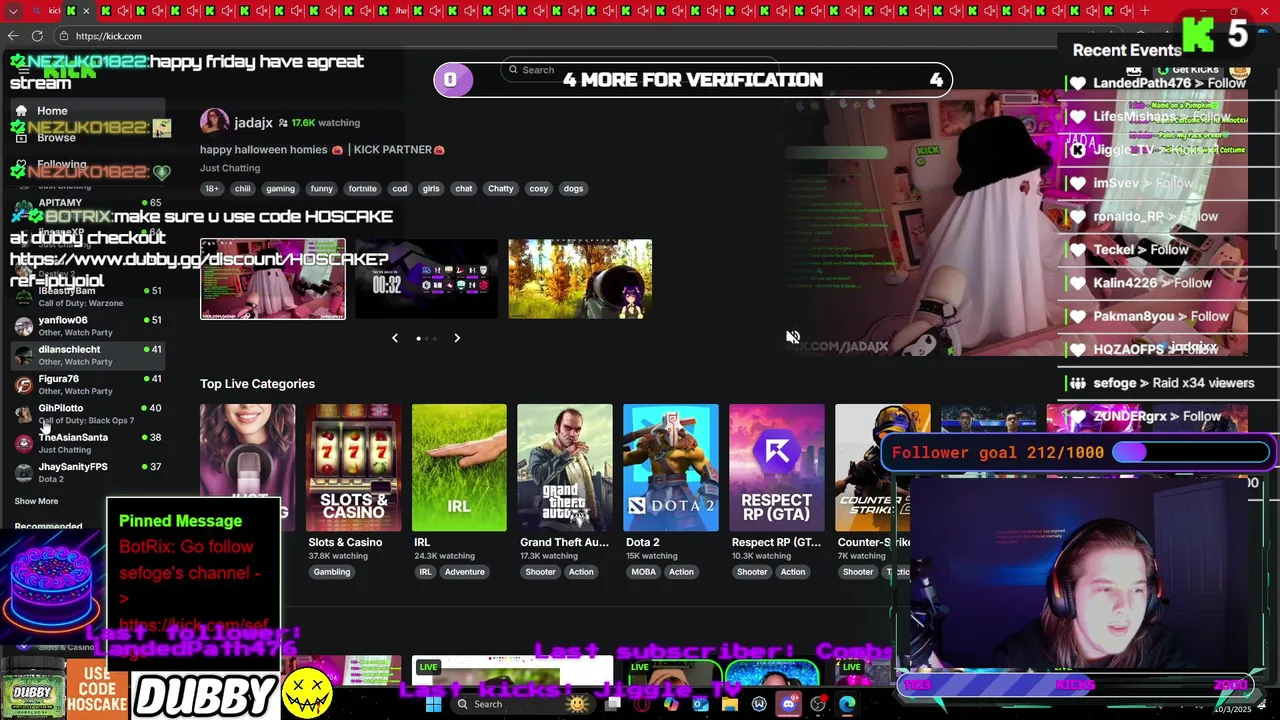Switch to Discord in the taskbar
This screenshot has height=720, width=1280.
coord(789,704)
